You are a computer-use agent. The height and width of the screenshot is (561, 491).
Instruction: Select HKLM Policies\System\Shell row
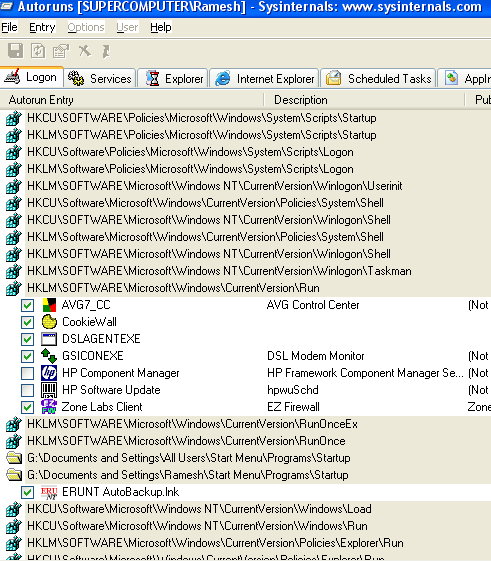coord(205,237)
